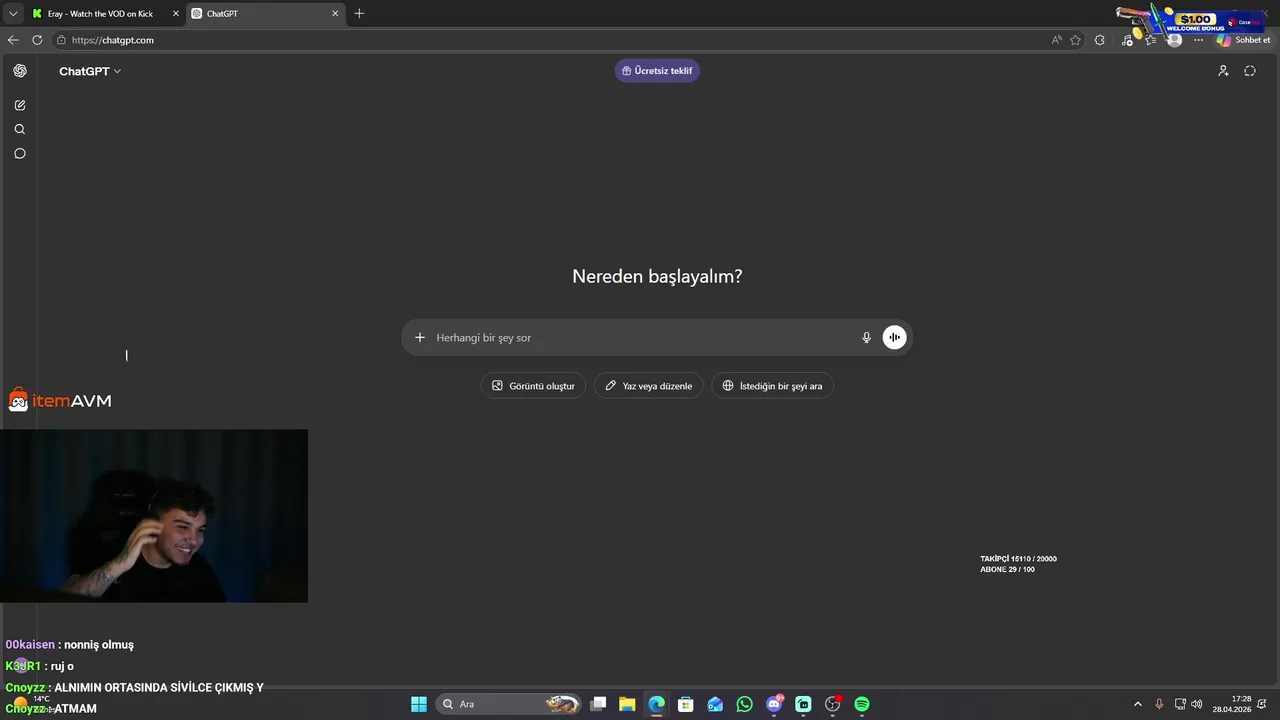The image size is (1280, 720).
Task: Click the chatgpt.com address bar
Action: (550, 40)
